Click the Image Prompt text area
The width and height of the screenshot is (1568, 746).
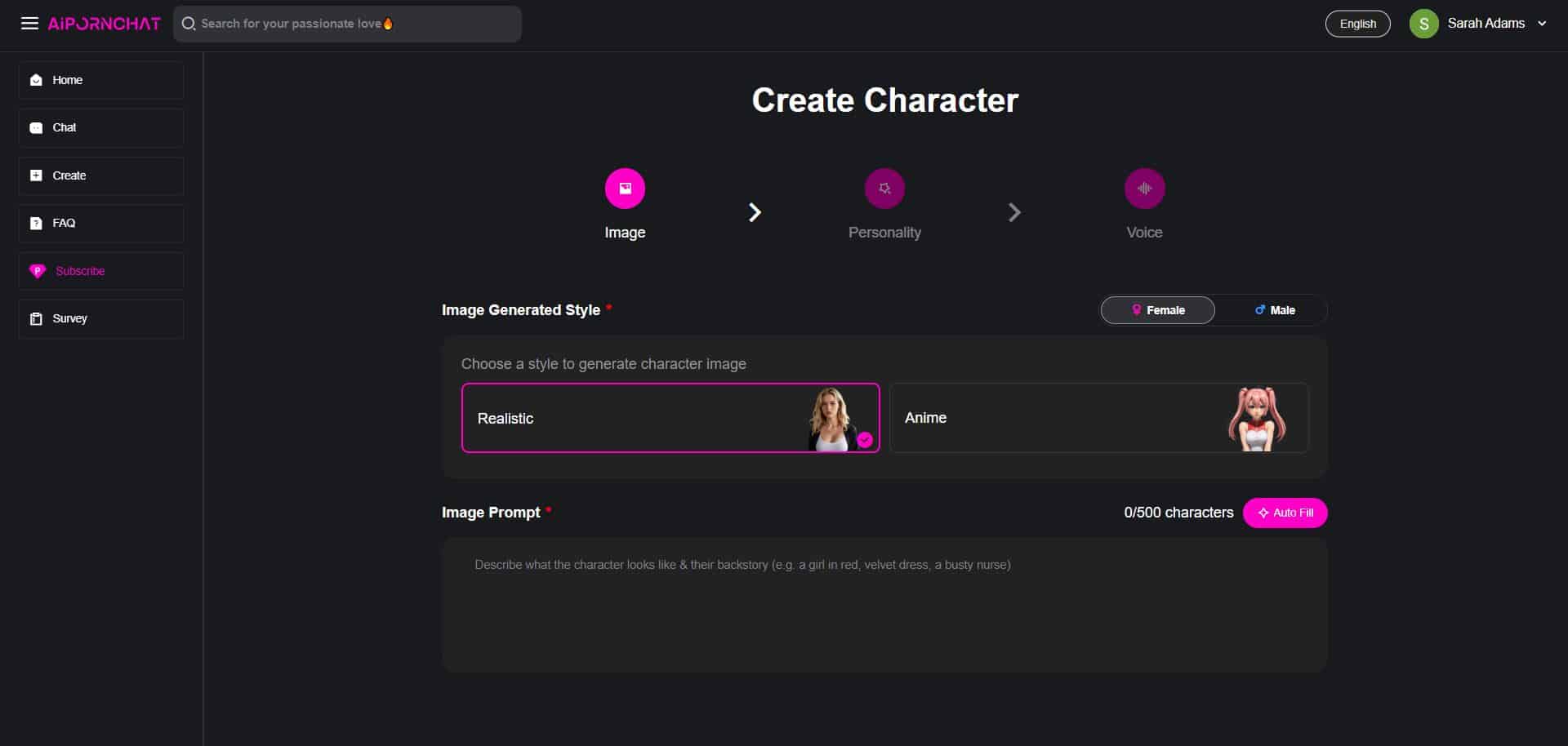click(x=884, y=605)
